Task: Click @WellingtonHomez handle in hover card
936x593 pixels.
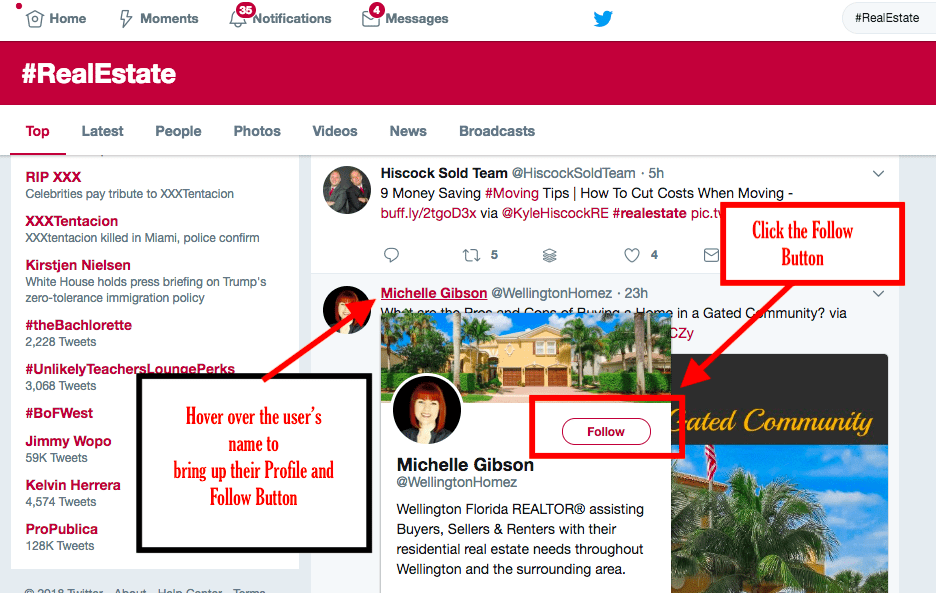Action: point(457,482)
